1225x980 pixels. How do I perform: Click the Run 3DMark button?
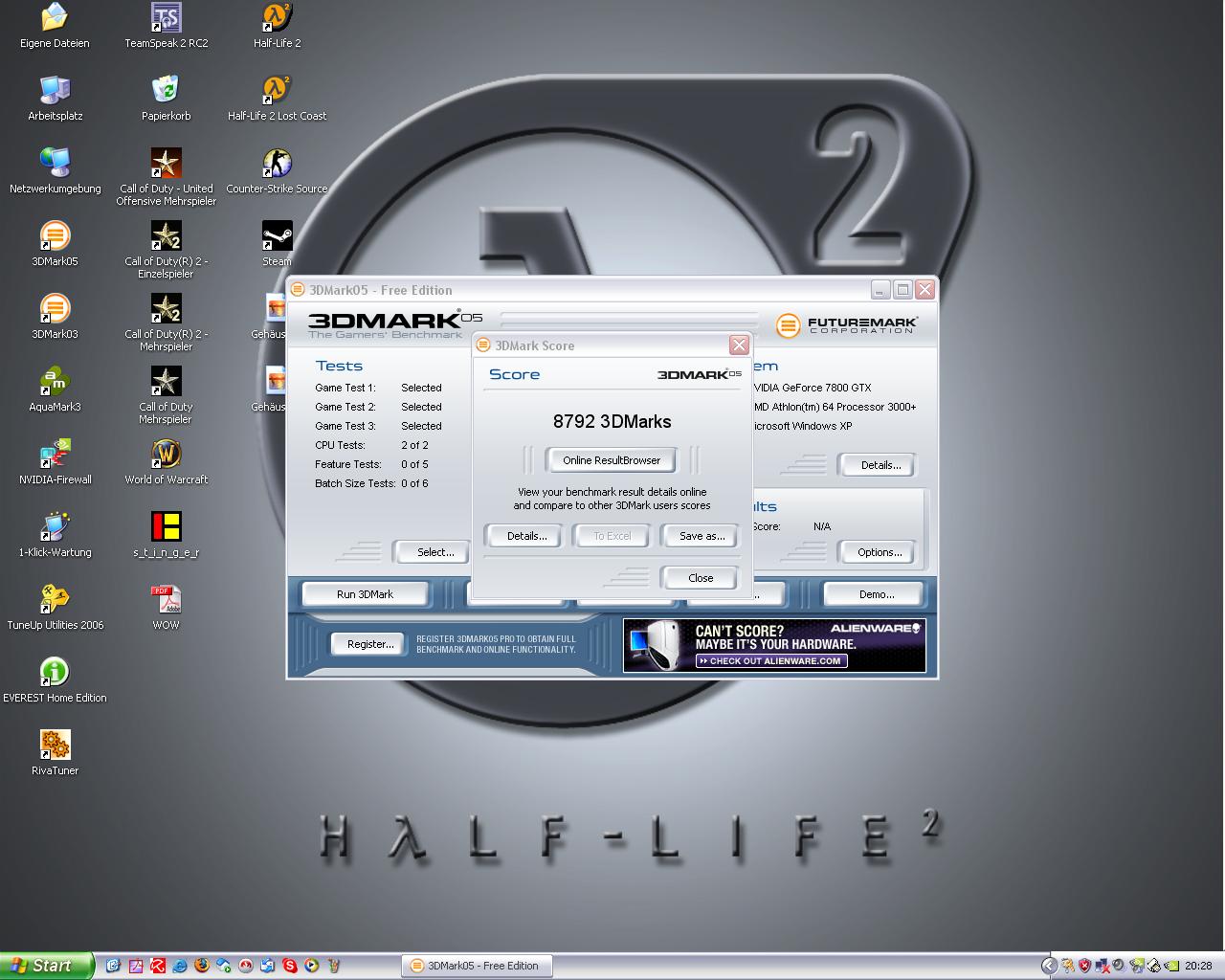tap(365, 594)
